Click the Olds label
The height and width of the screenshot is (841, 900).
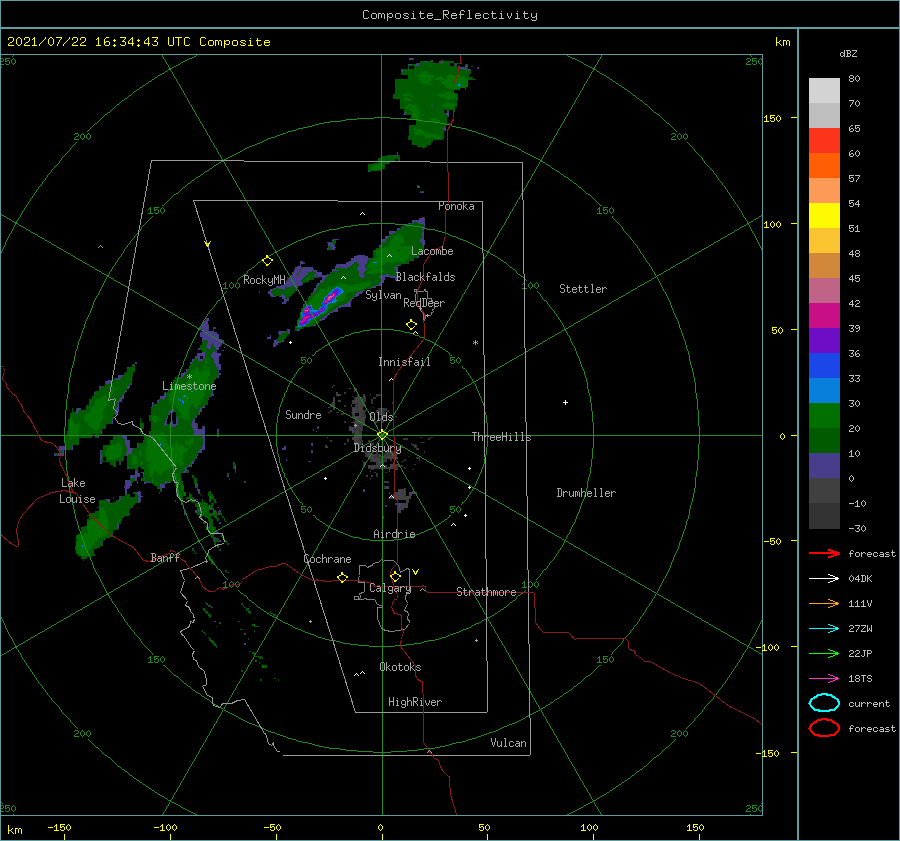[x=381, y=417]
